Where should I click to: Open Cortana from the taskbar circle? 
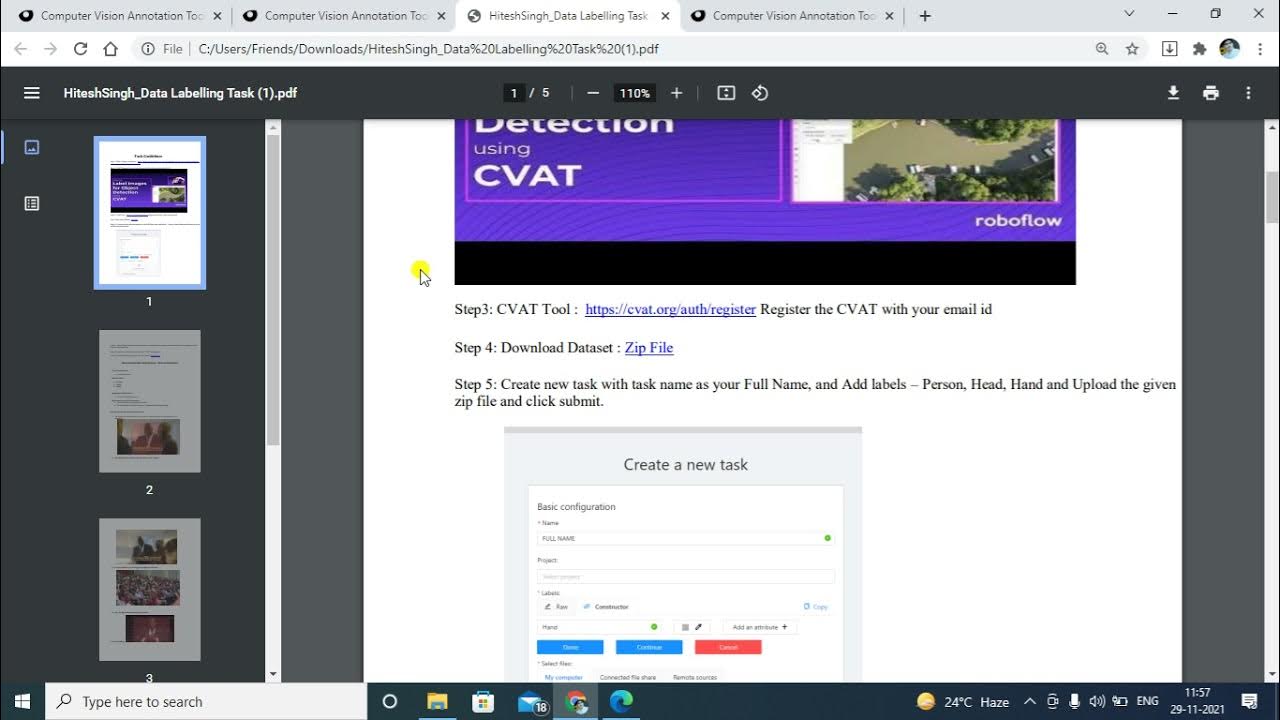pos(390,701)
